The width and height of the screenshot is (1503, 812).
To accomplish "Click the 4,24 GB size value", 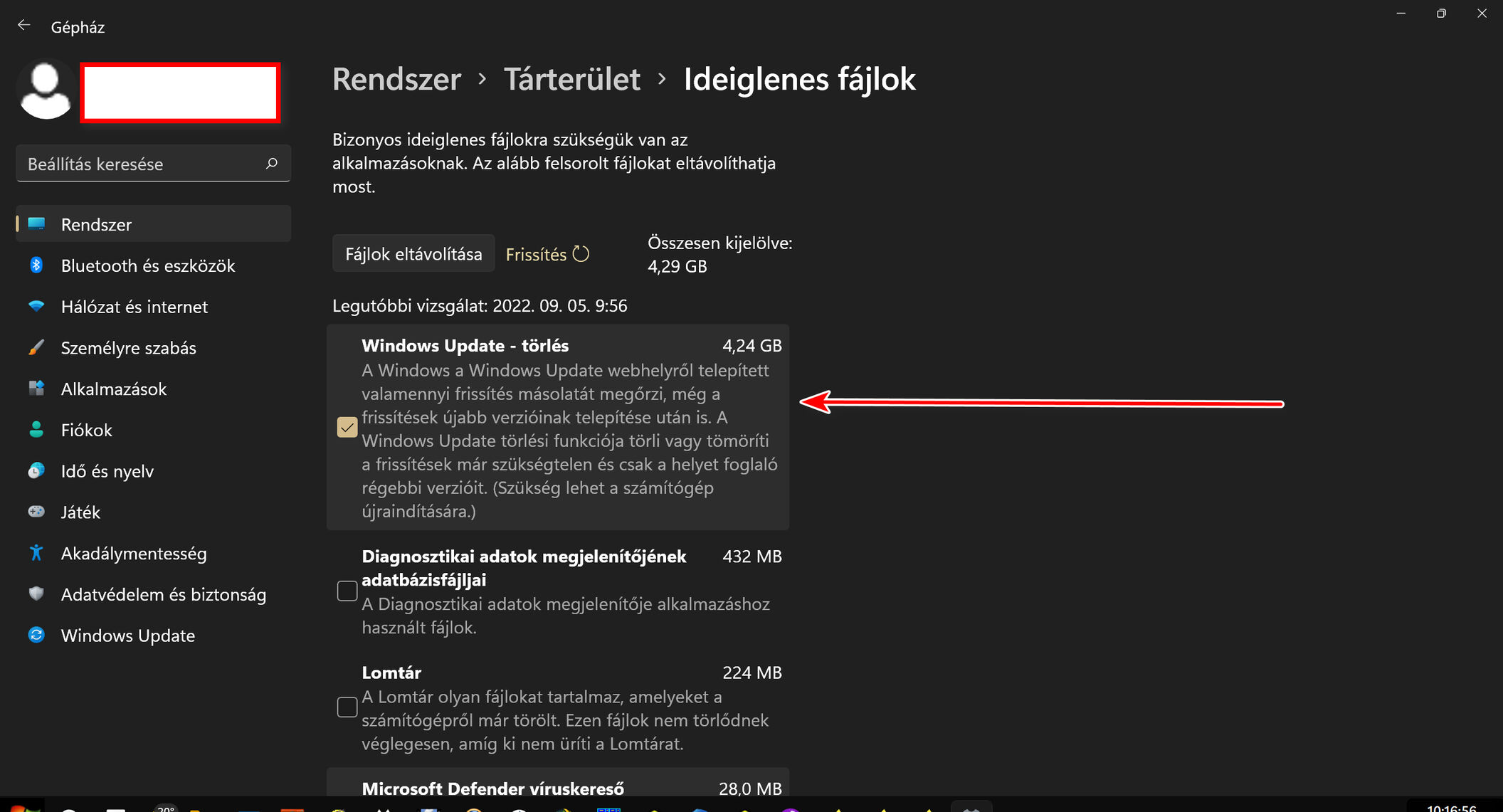I will [752, 346].
